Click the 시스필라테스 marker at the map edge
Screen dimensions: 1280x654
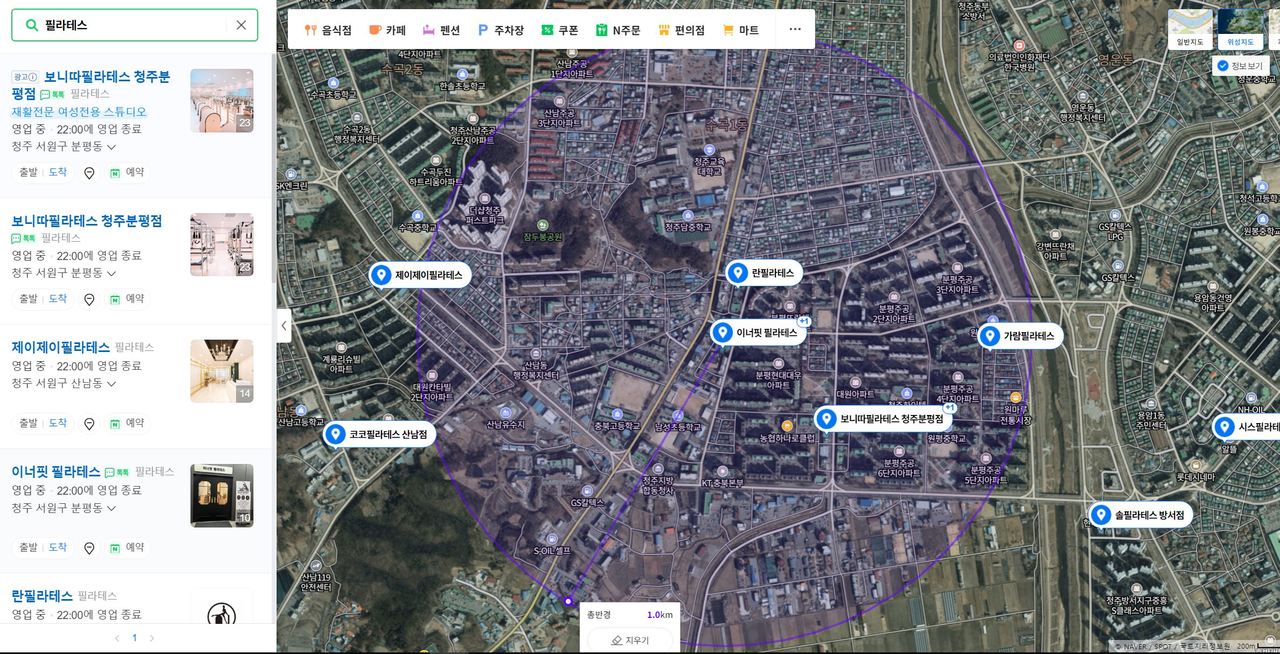[x=1246, y=427]
